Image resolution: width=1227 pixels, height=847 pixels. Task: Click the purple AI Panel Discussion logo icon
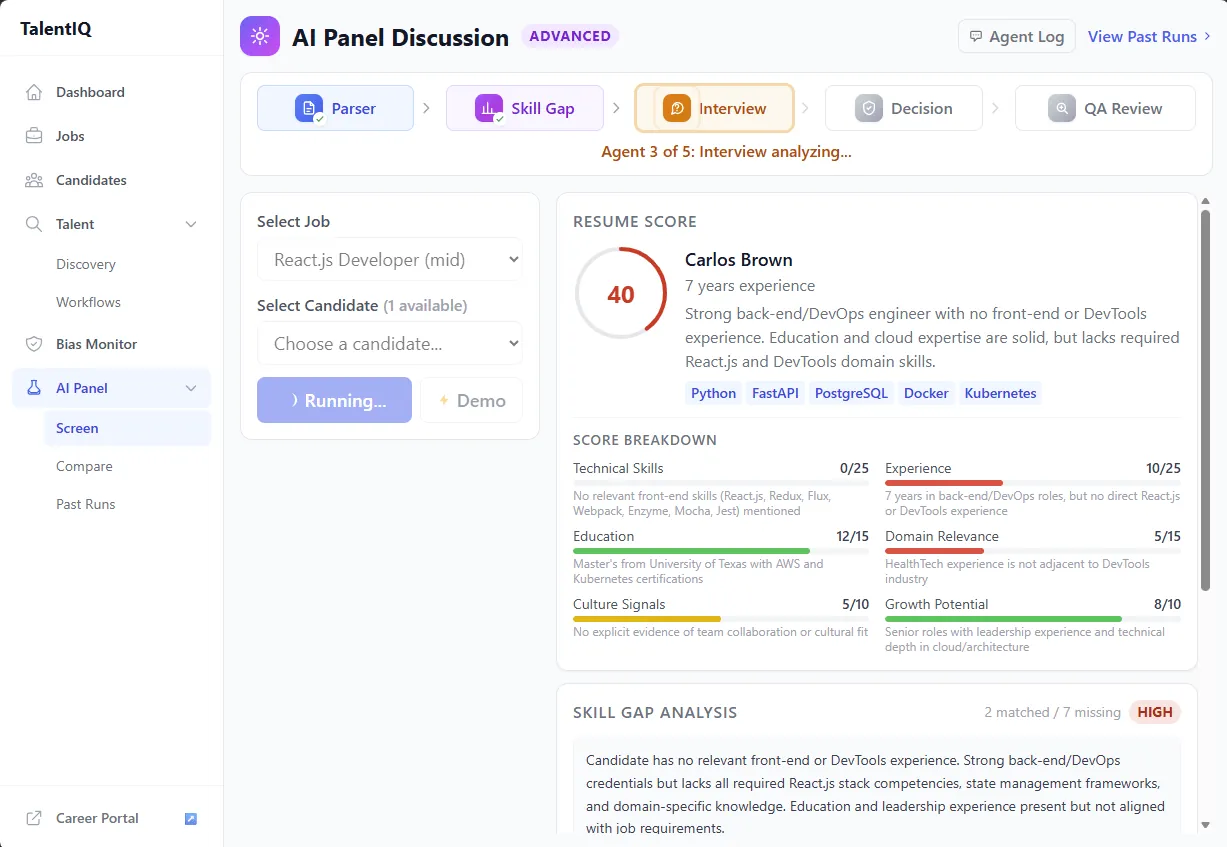click(260, 36)
